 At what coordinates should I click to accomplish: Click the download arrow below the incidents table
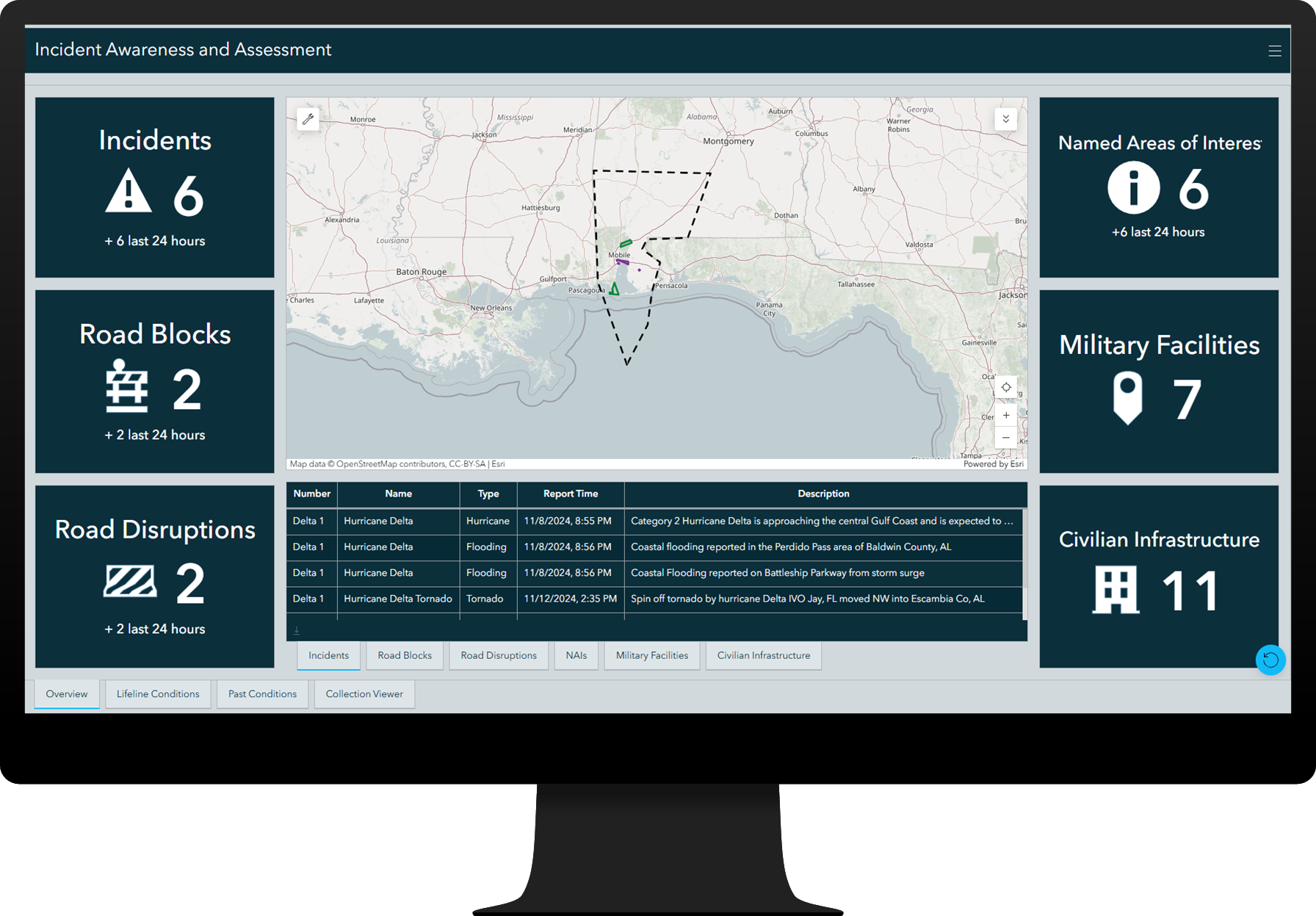point(297,630)
